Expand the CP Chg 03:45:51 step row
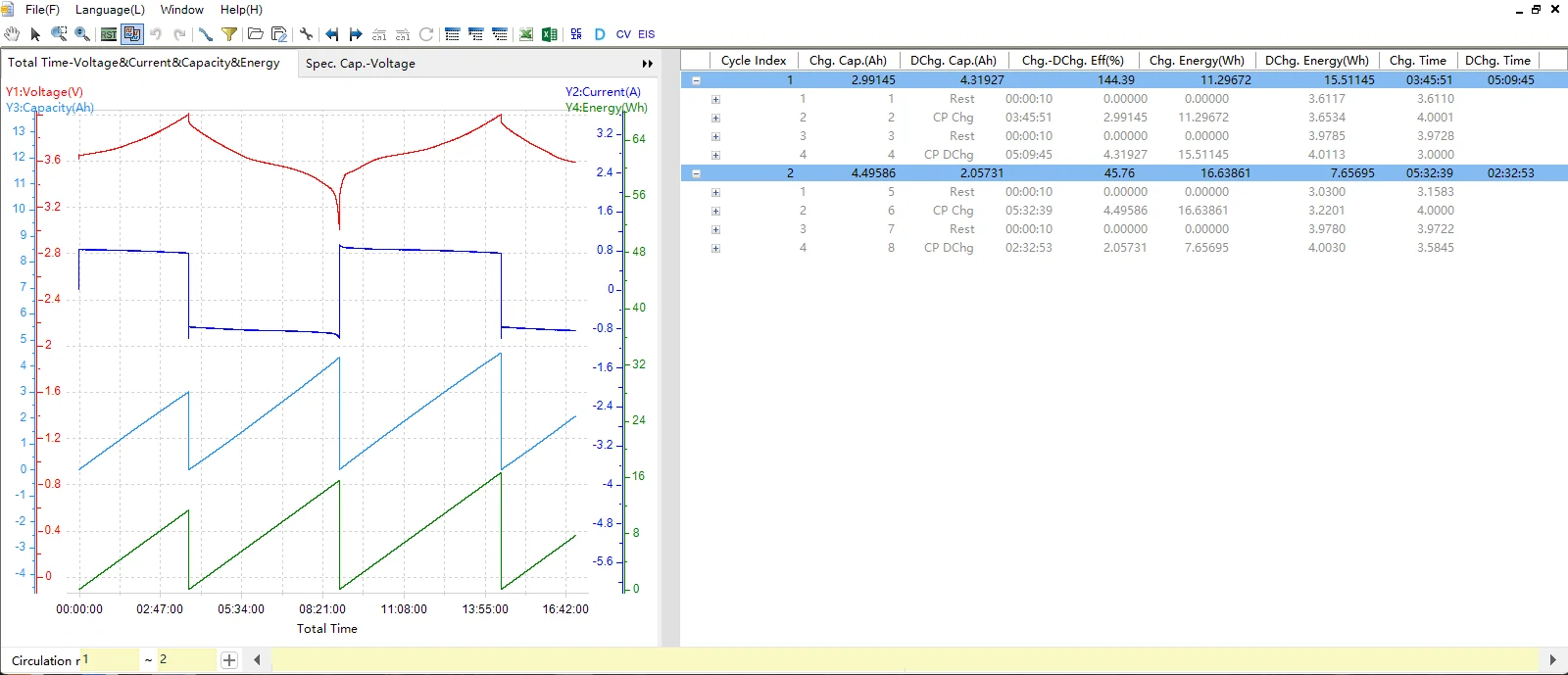This screenshot has width=1568, height=675. (715, 118)
